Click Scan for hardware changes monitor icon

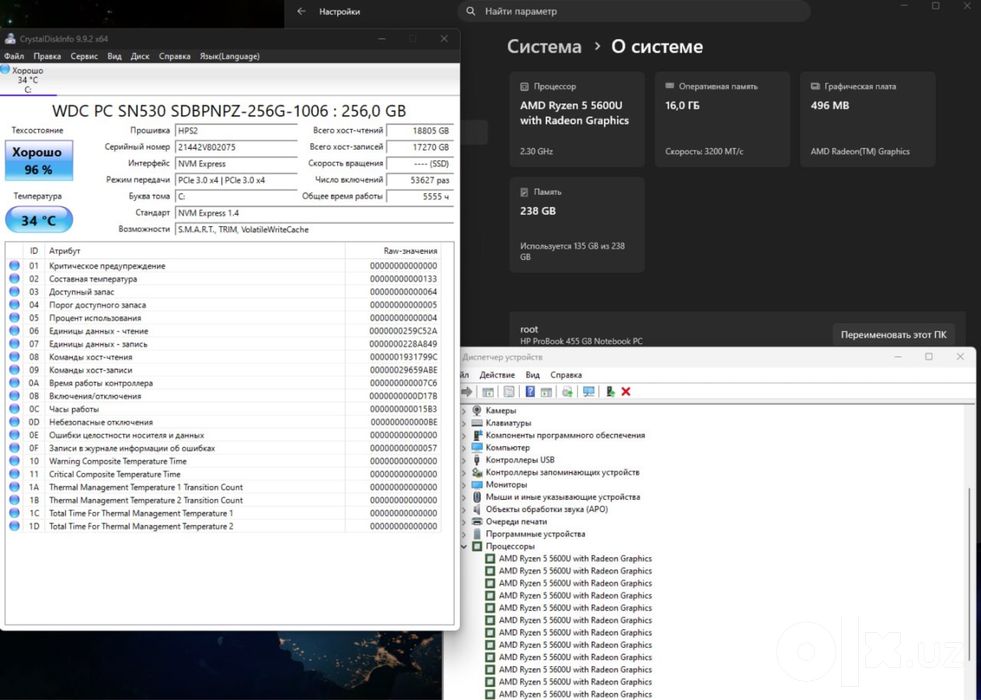point(589,392)
